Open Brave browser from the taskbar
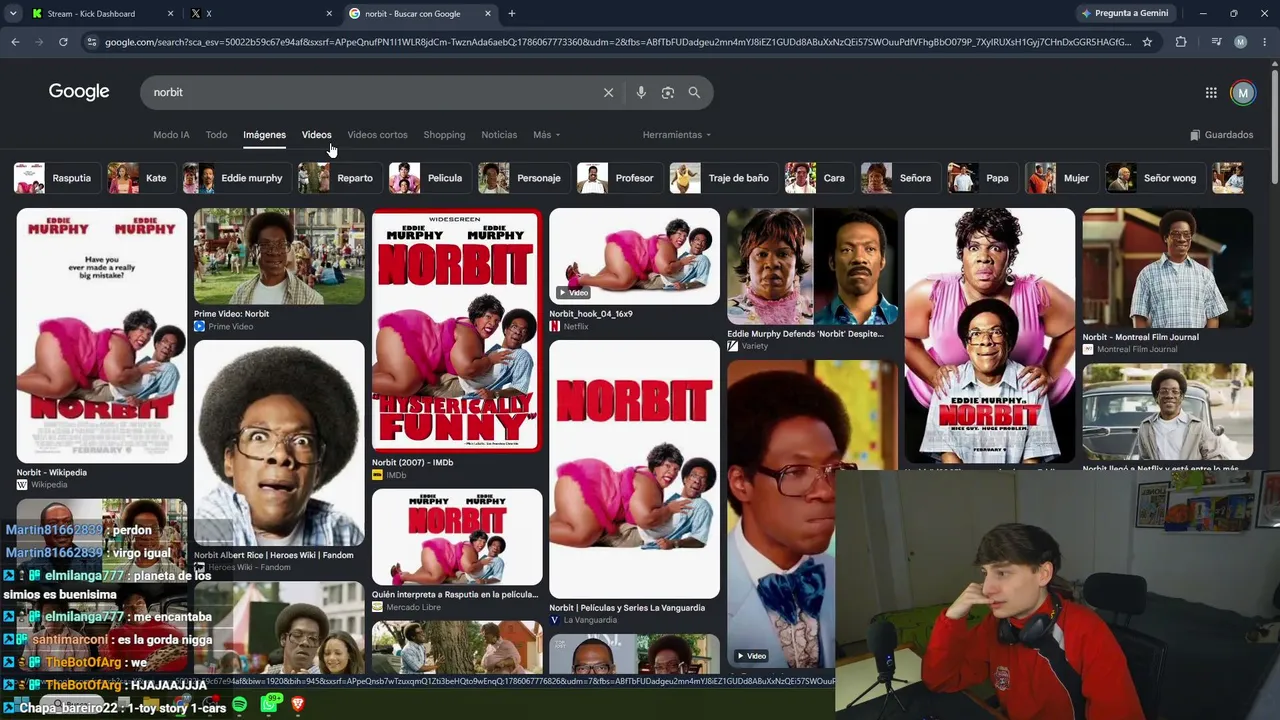This screenshot has height=720, width=1280. pos(297,704)
